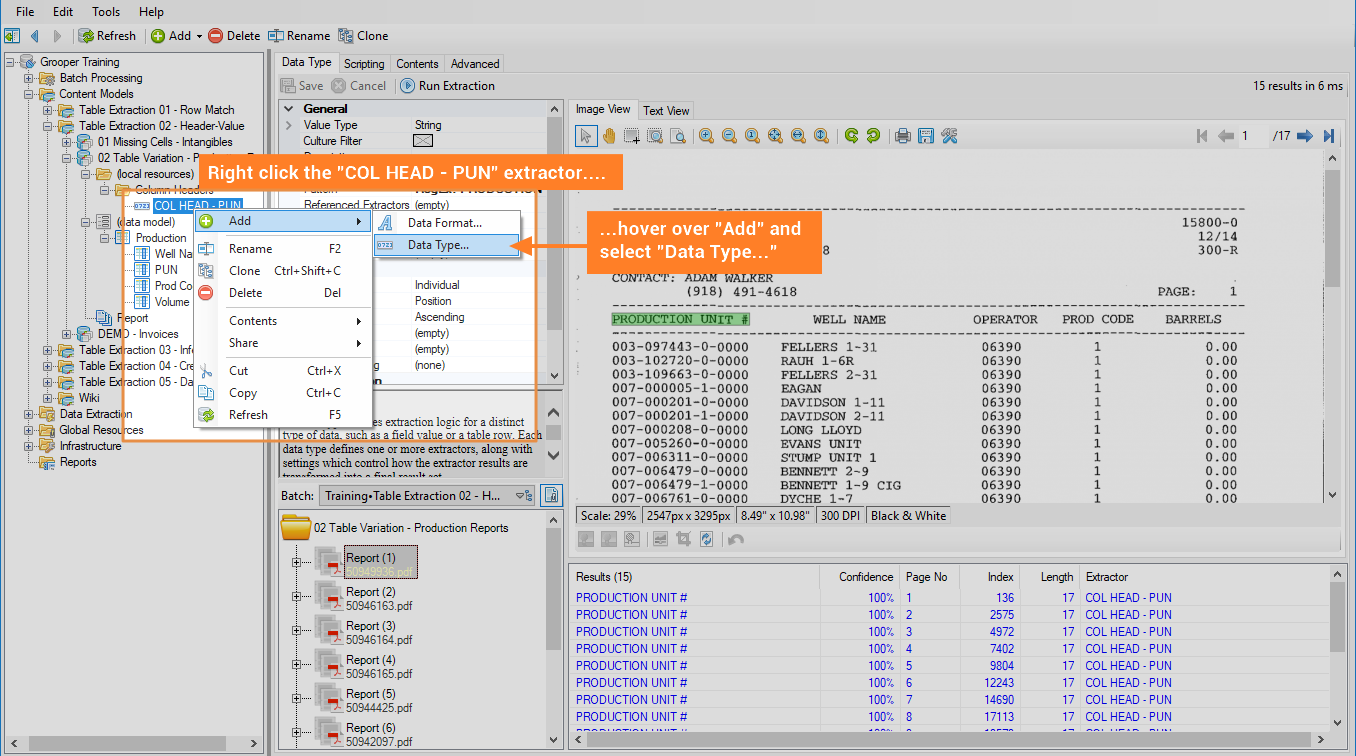Select the hand pan tool in image viewer

coord(608,136)
